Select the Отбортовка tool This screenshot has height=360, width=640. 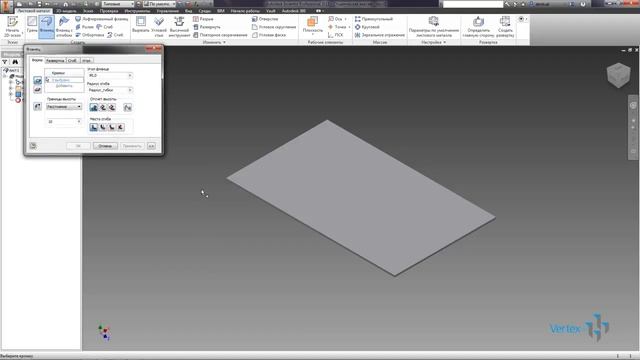(90, 35)
